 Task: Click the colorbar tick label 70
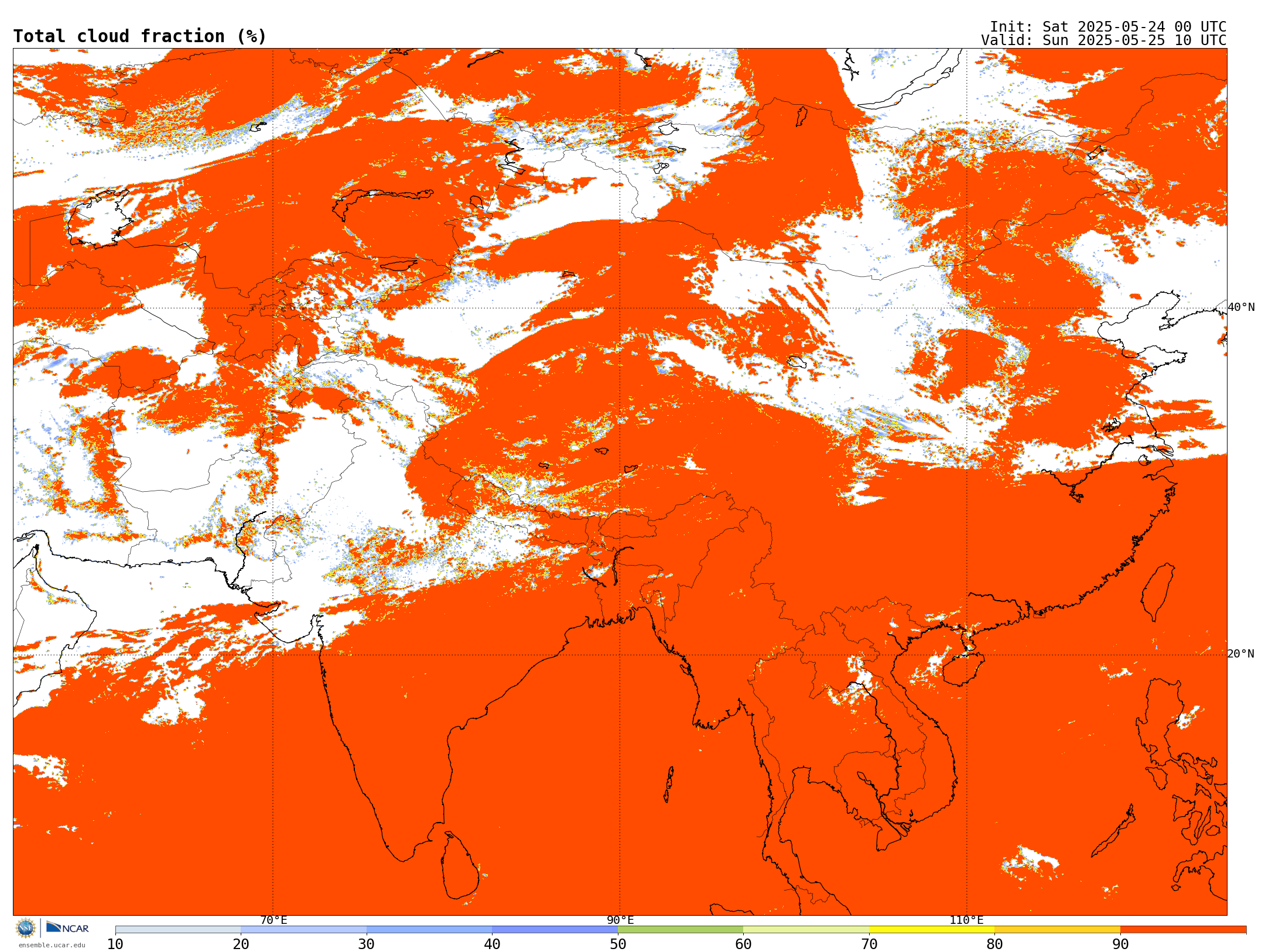tap(869, 944)
